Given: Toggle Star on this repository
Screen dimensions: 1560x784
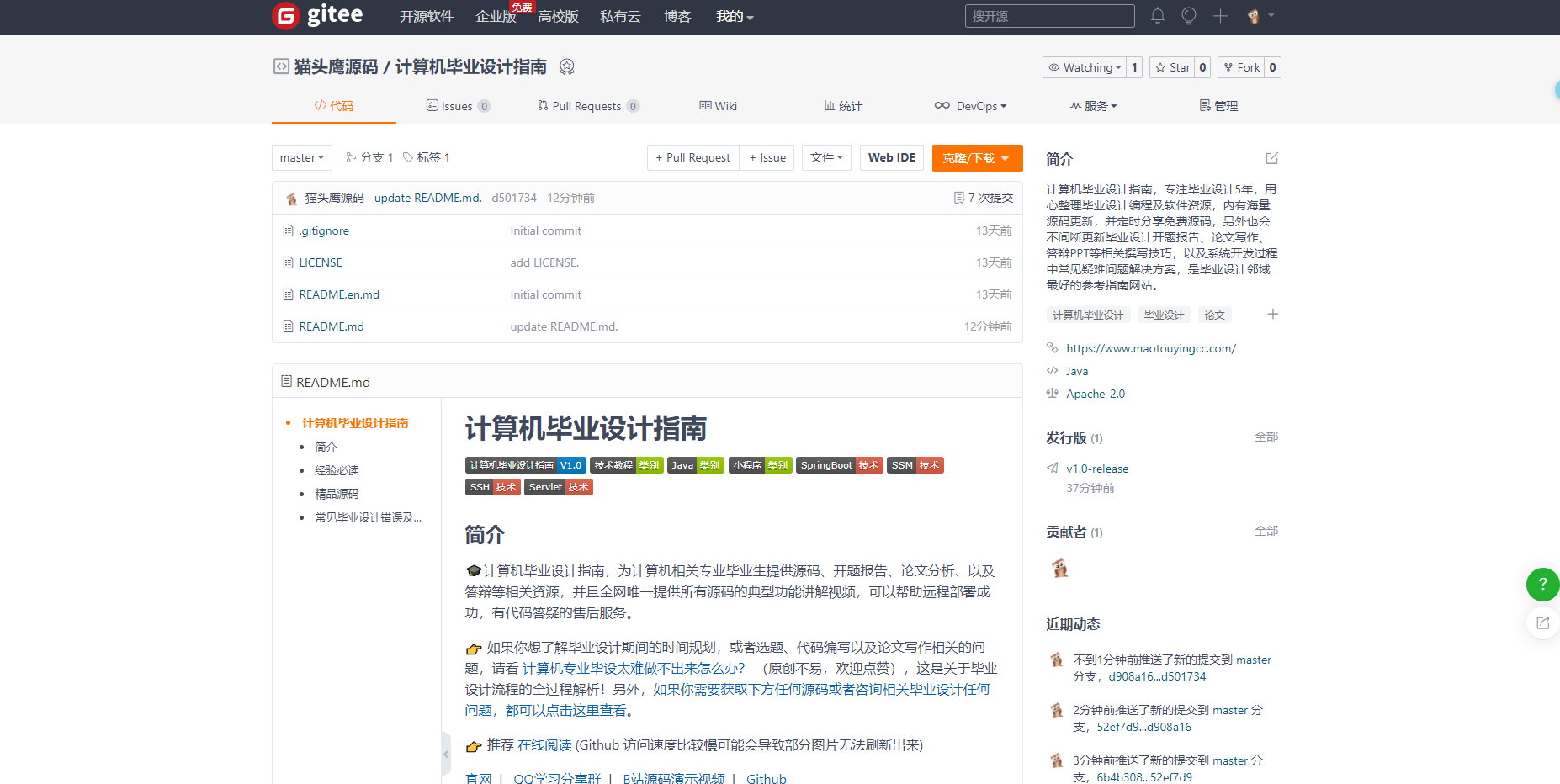Looking at the screenshot, I should pyautogui.click(x=1172, y=67).
